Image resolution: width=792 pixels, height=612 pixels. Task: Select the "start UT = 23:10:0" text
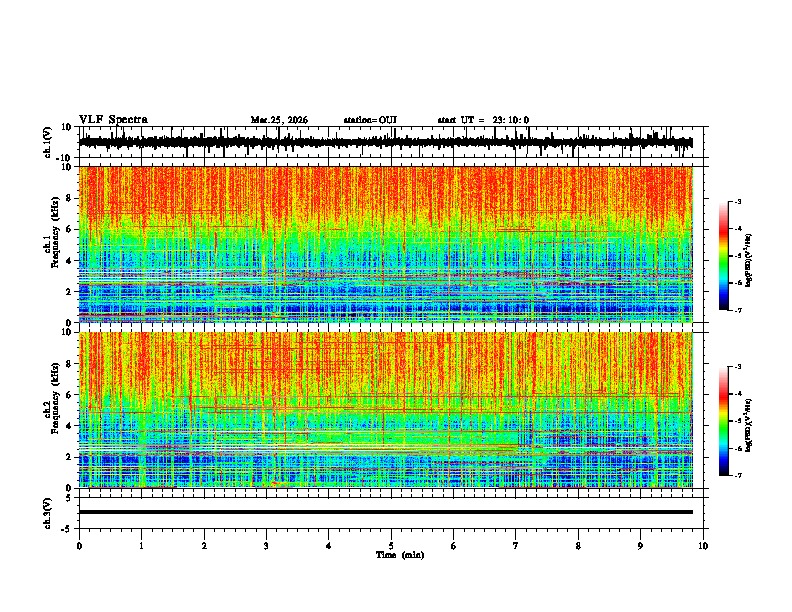(x=483, y=120)
